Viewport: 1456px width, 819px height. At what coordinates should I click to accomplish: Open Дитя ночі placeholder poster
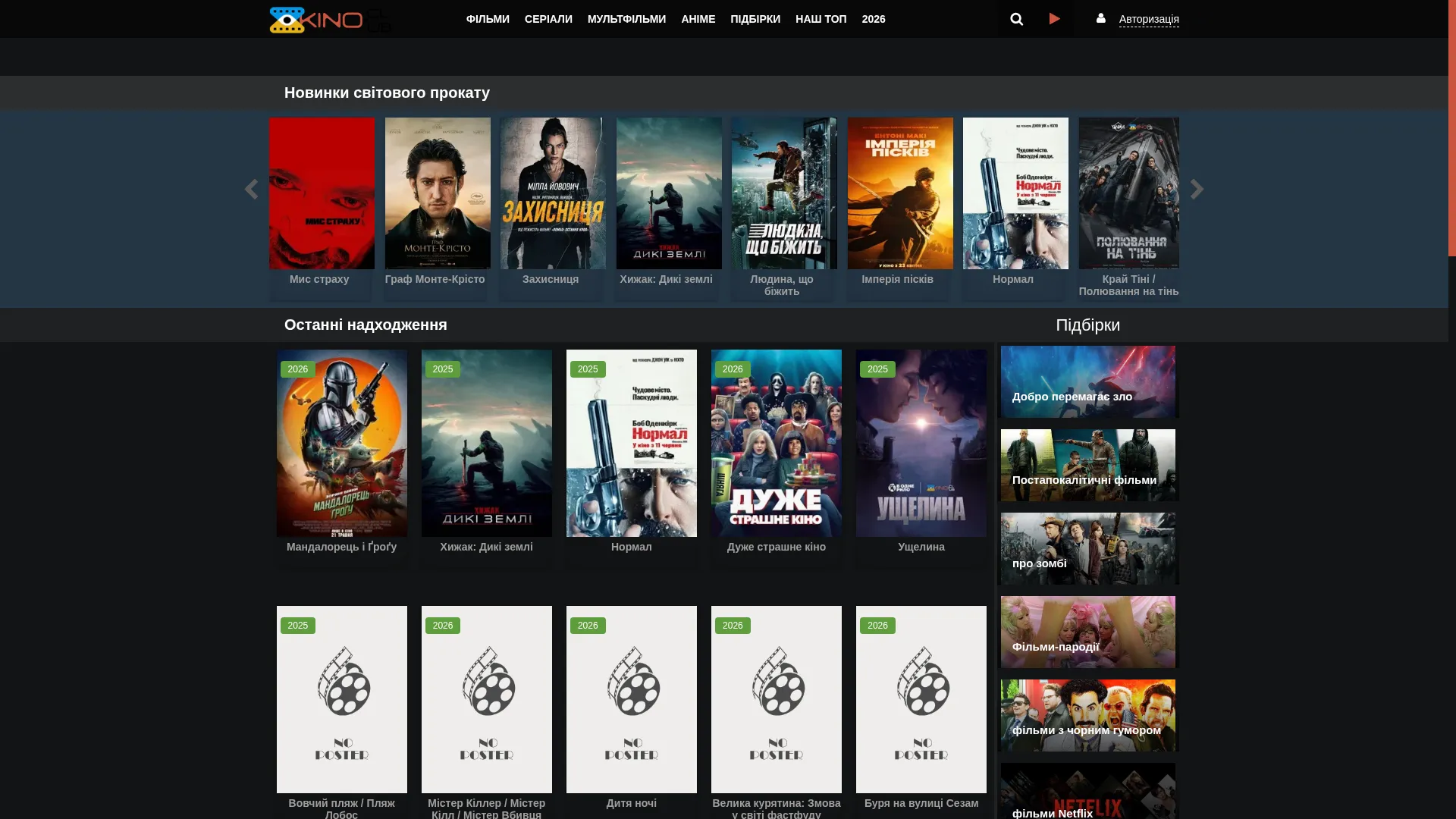(632, 699)
